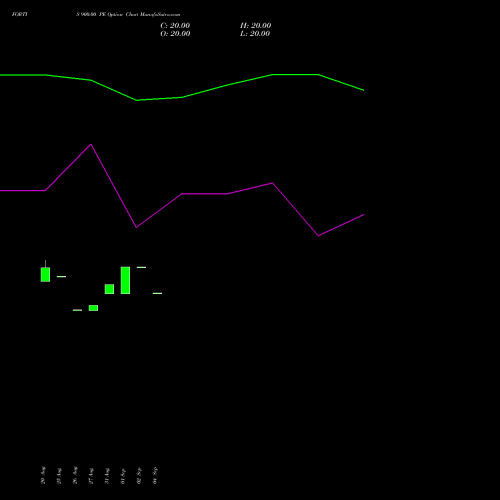Image resolution: width=500 pixels, height=500 pixels.
Task: Click the green candle above 31 Aug
Action: pyautogui.click(x=109, y=289)
